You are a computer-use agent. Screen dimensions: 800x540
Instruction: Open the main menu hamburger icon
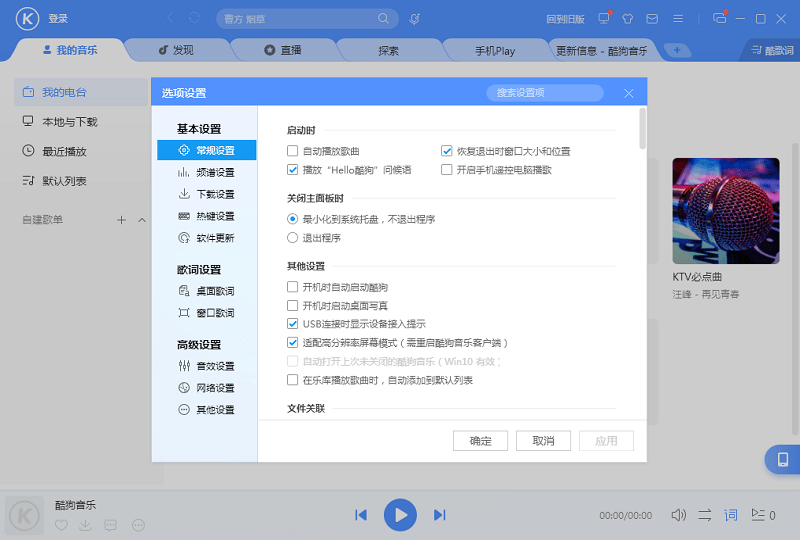(678, 19)
